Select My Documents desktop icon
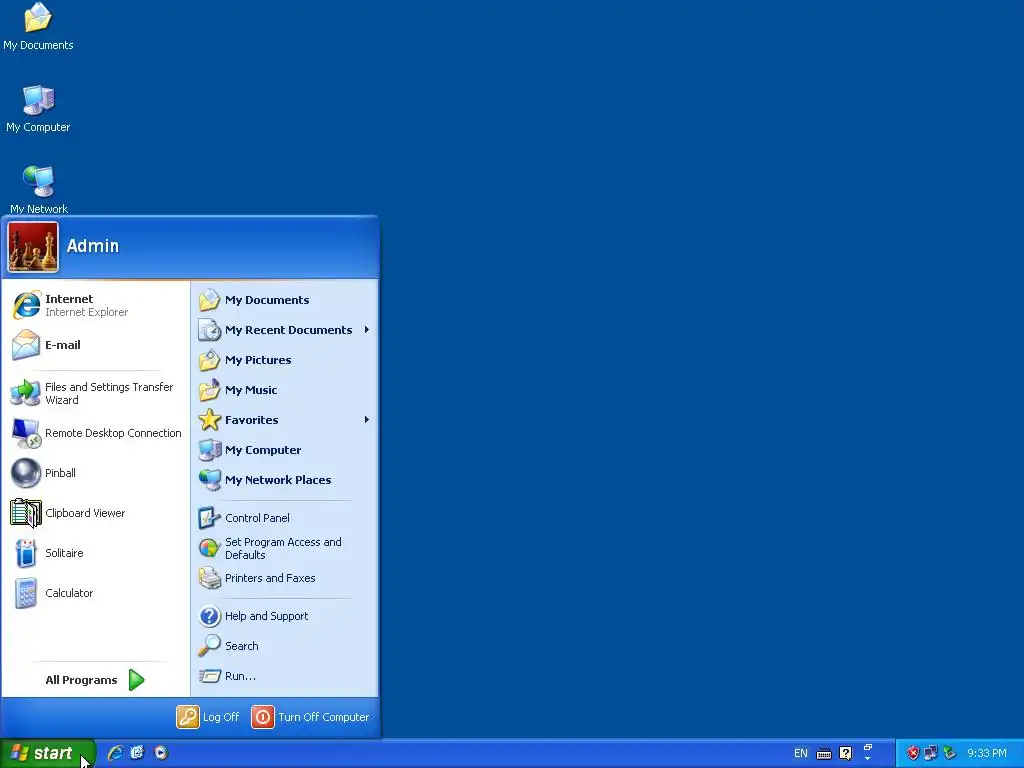1024x768 pixels. [x=38, y=27]
